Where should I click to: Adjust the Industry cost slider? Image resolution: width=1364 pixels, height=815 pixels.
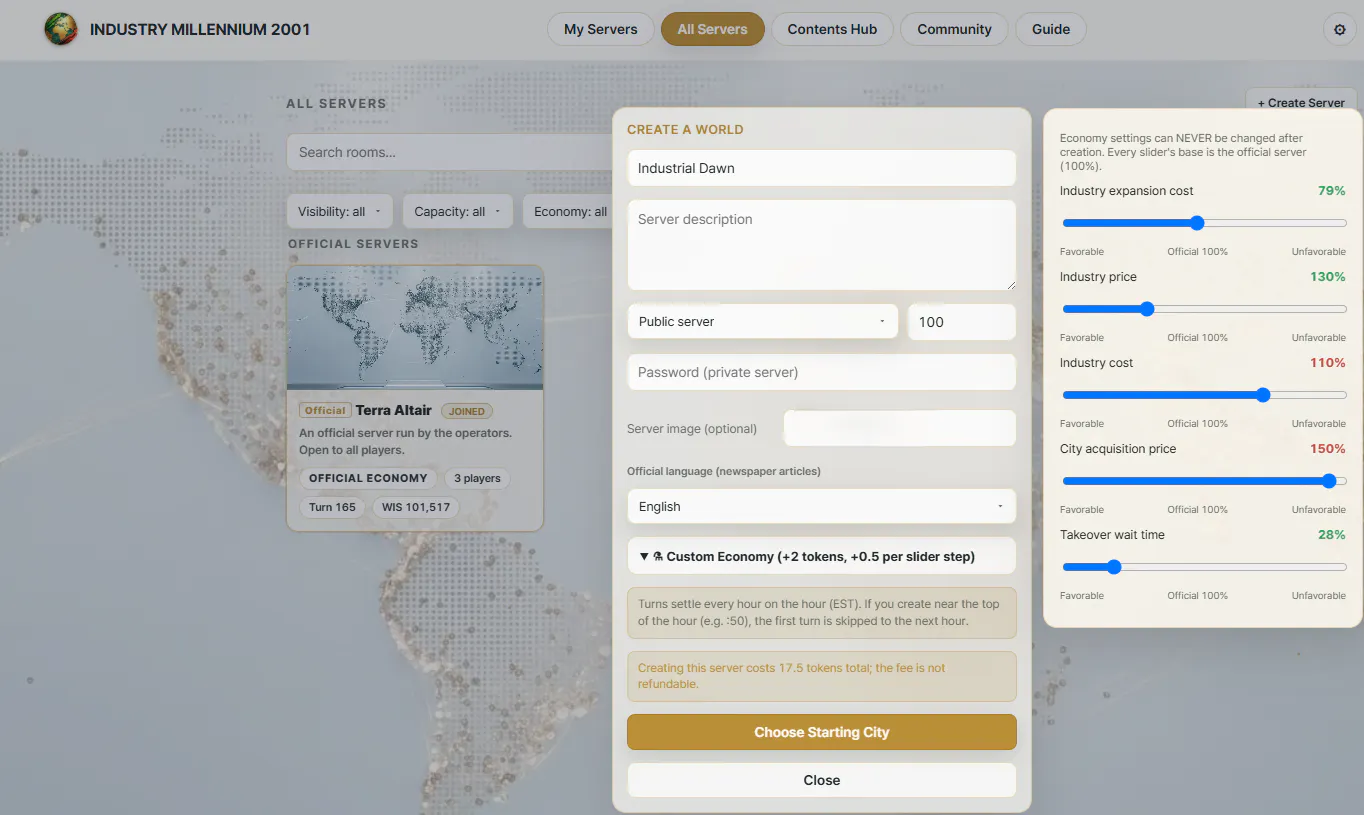(x=1204, y=395)
